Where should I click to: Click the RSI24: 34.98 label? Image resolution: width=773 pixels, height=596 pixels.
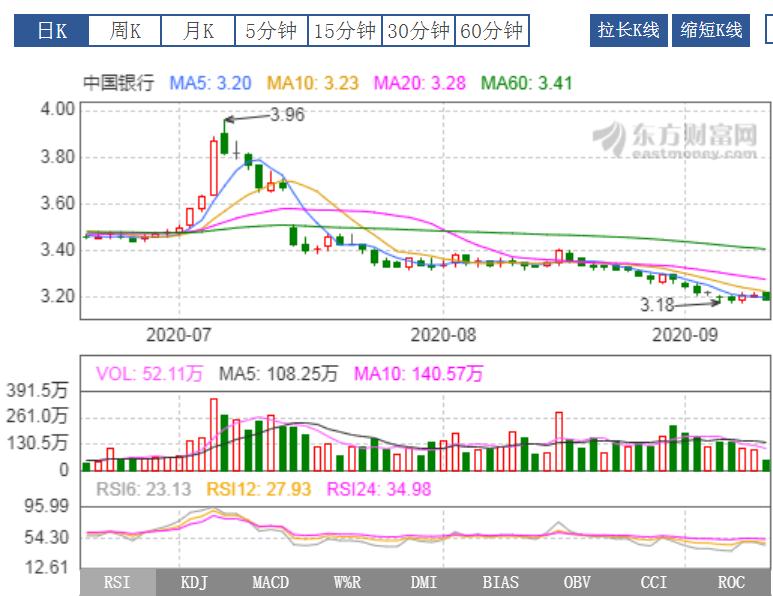click(379, 489)
